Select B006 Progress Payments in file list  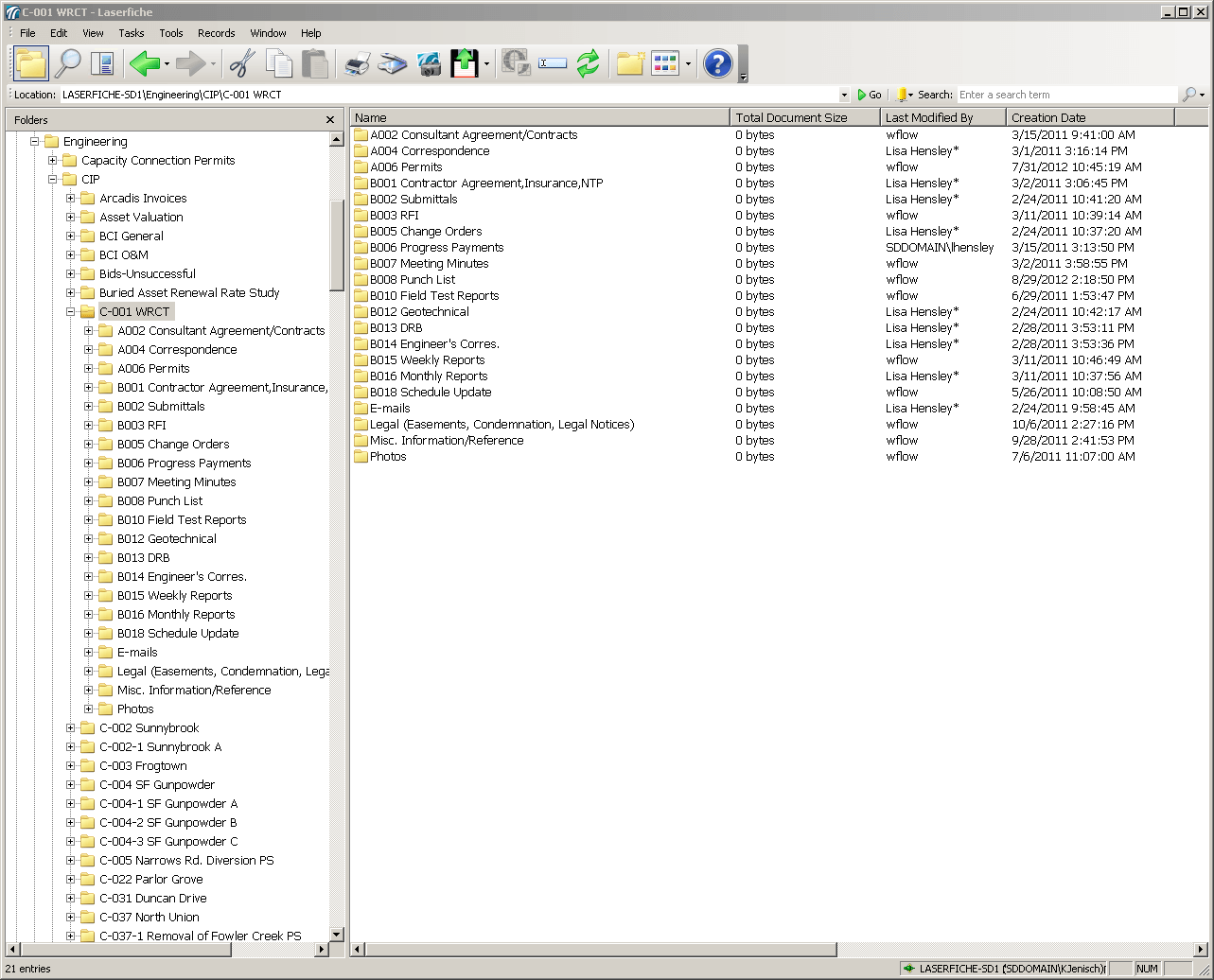point(436,247)
